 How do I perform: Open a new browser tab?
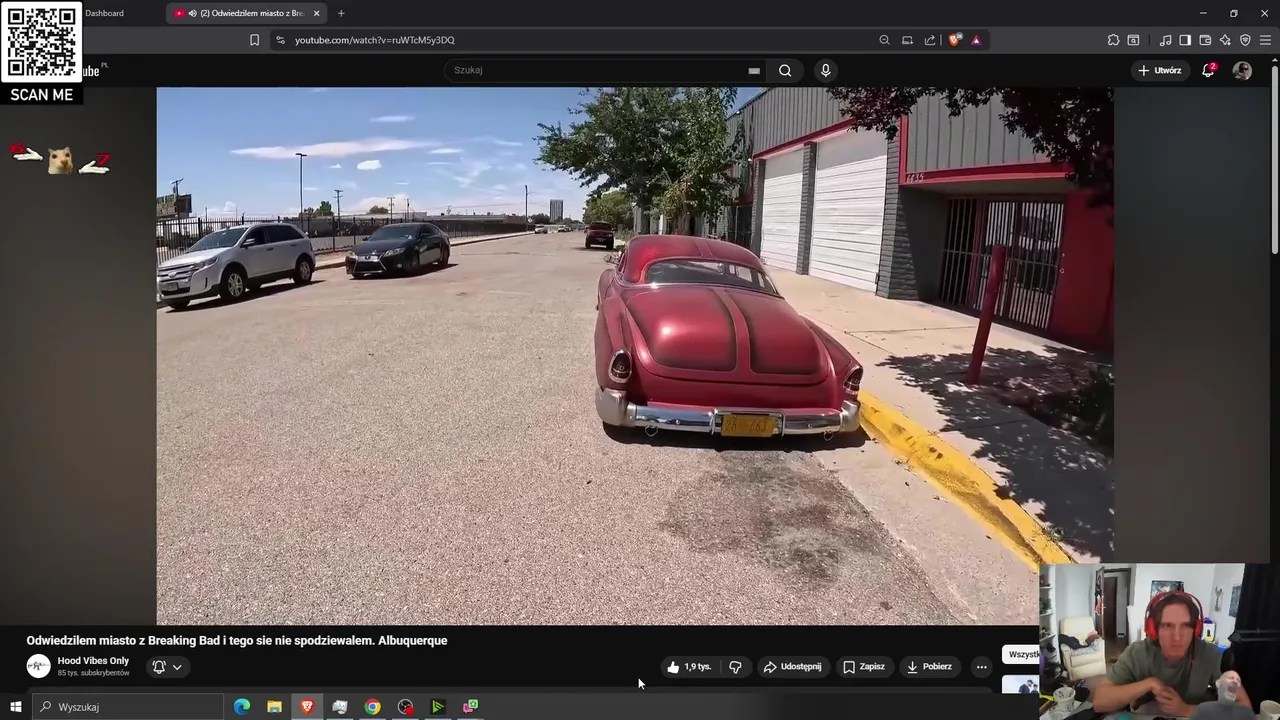tap(341, 13)
